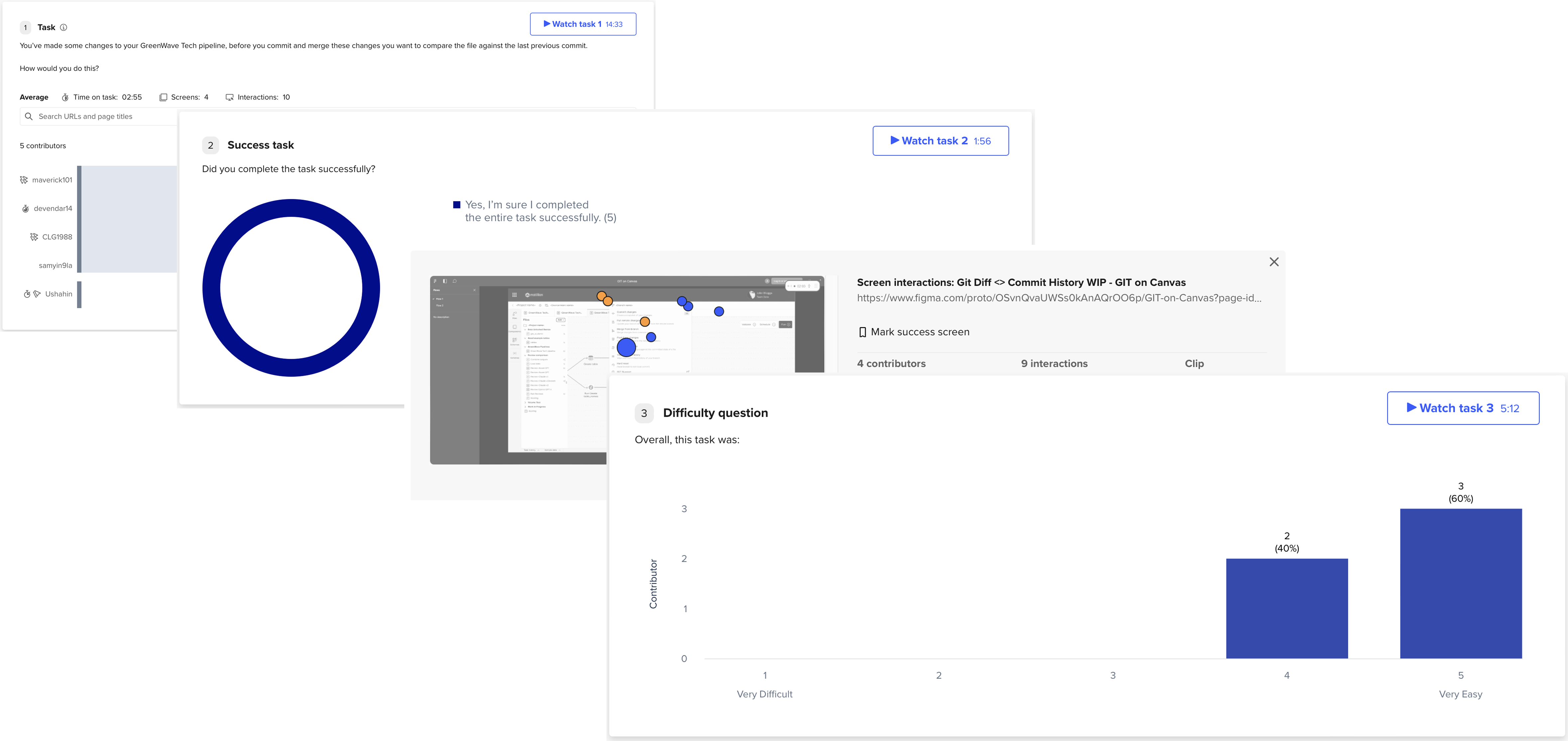Click the cursor icon beside maverick101
Image resolution: width=1568 pixels, height=741 pixels.
click(24, 180)
